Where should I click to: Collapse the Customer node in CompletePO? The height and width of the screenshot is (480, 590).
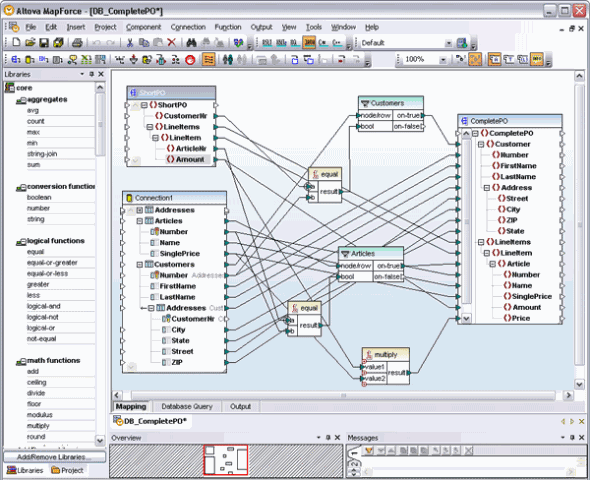(x=481, y=144)
